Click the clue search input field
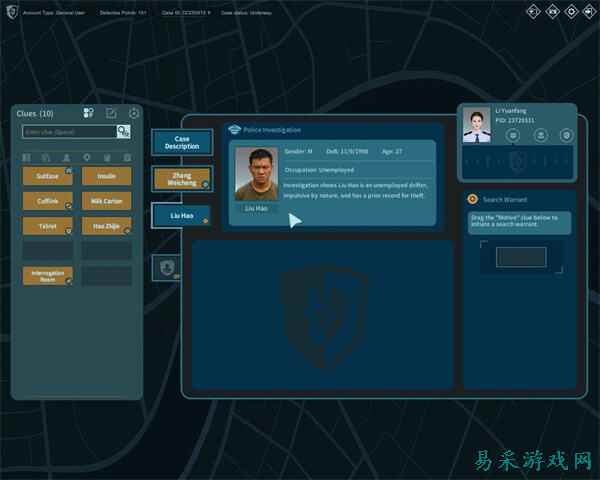 (69, 132)
